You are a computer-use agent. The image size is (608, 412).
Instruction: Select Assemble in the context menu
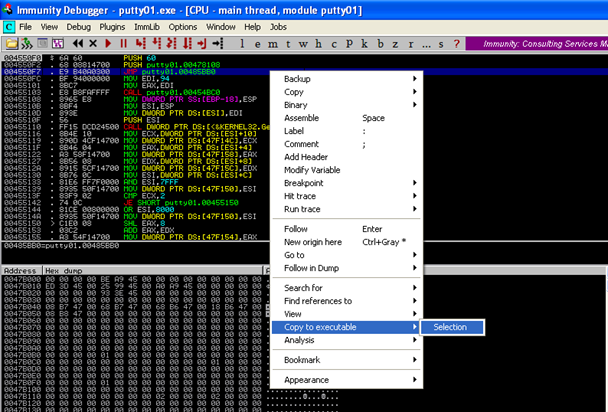[x=302, y=117]
